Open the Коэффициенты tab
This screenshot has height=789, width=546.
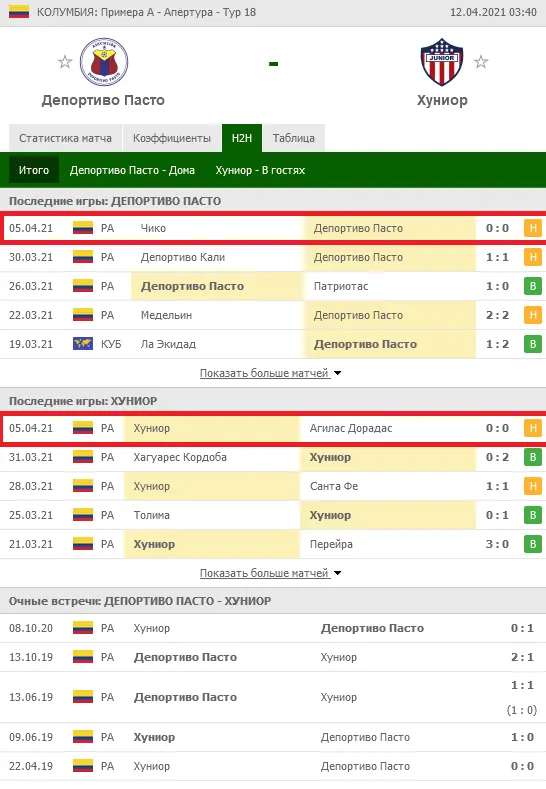[172, 138]
